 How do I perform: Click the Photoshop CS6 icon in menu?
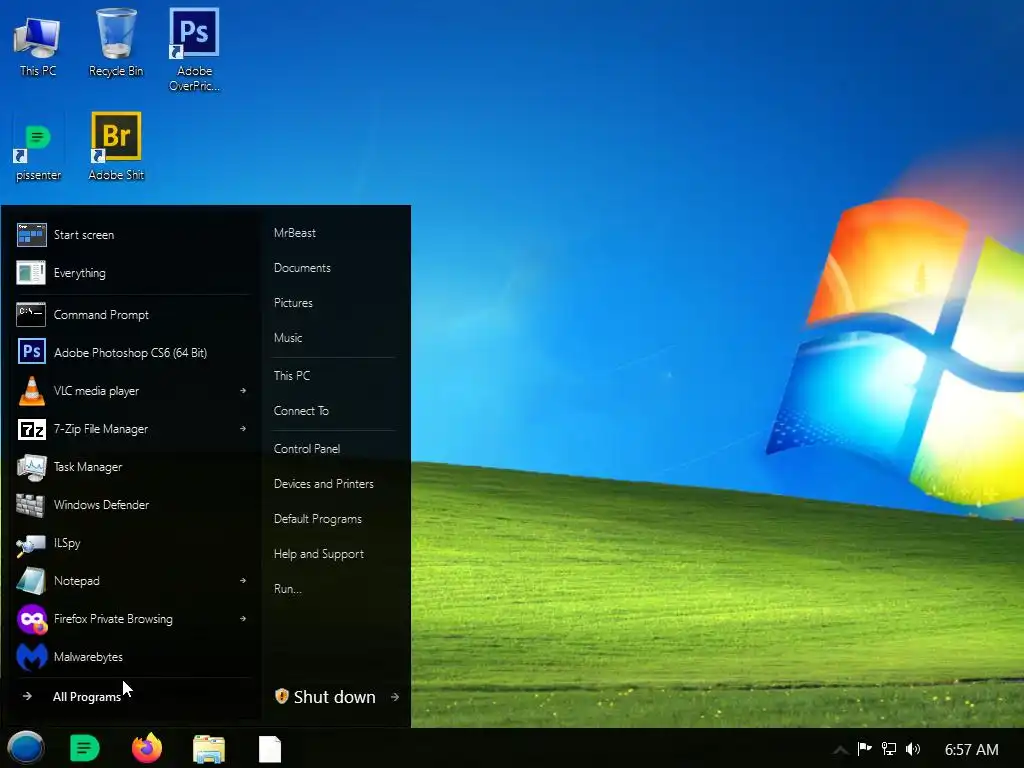pyautogui.click(x=31, y=353)
